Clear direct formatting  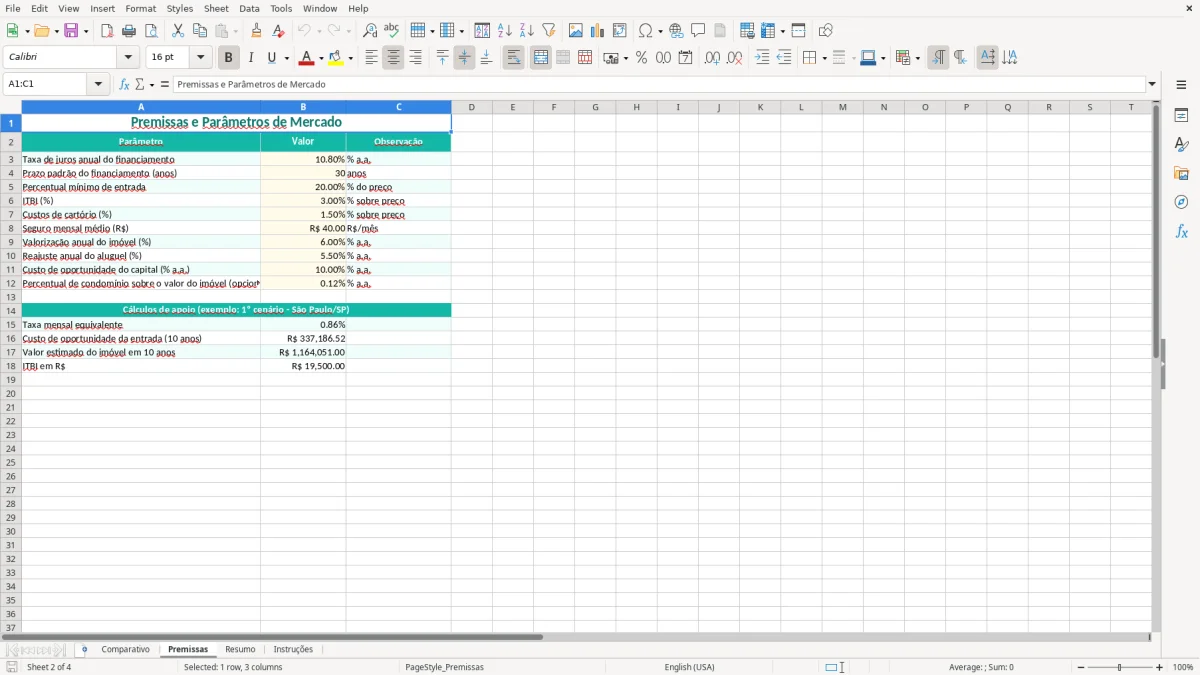[278, 31]
